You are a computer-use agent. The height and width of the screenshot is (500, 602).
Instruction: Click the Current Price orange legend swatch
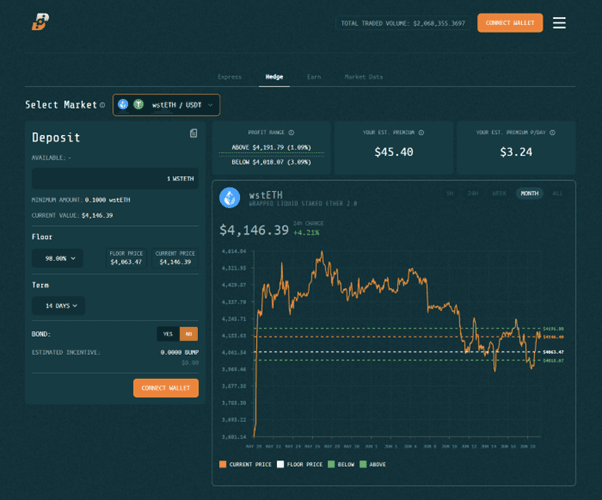(x=222, y=465)
